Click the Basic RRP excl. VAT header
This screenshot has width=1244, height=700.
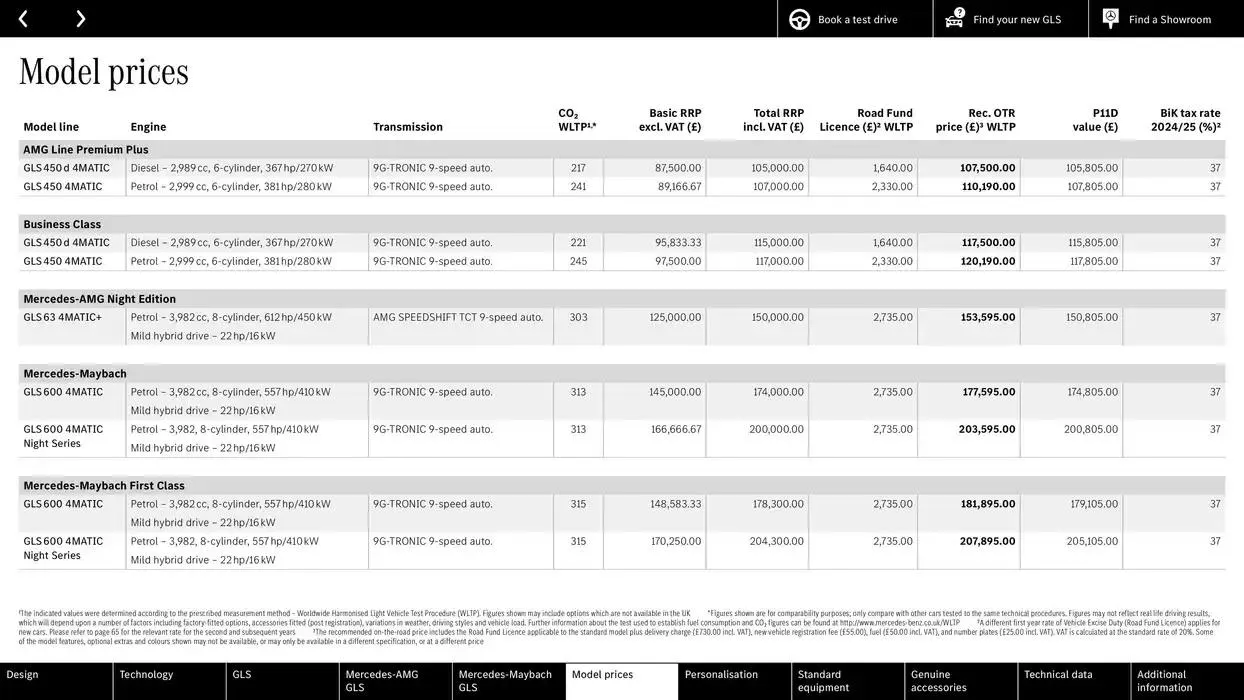[670, 120]
